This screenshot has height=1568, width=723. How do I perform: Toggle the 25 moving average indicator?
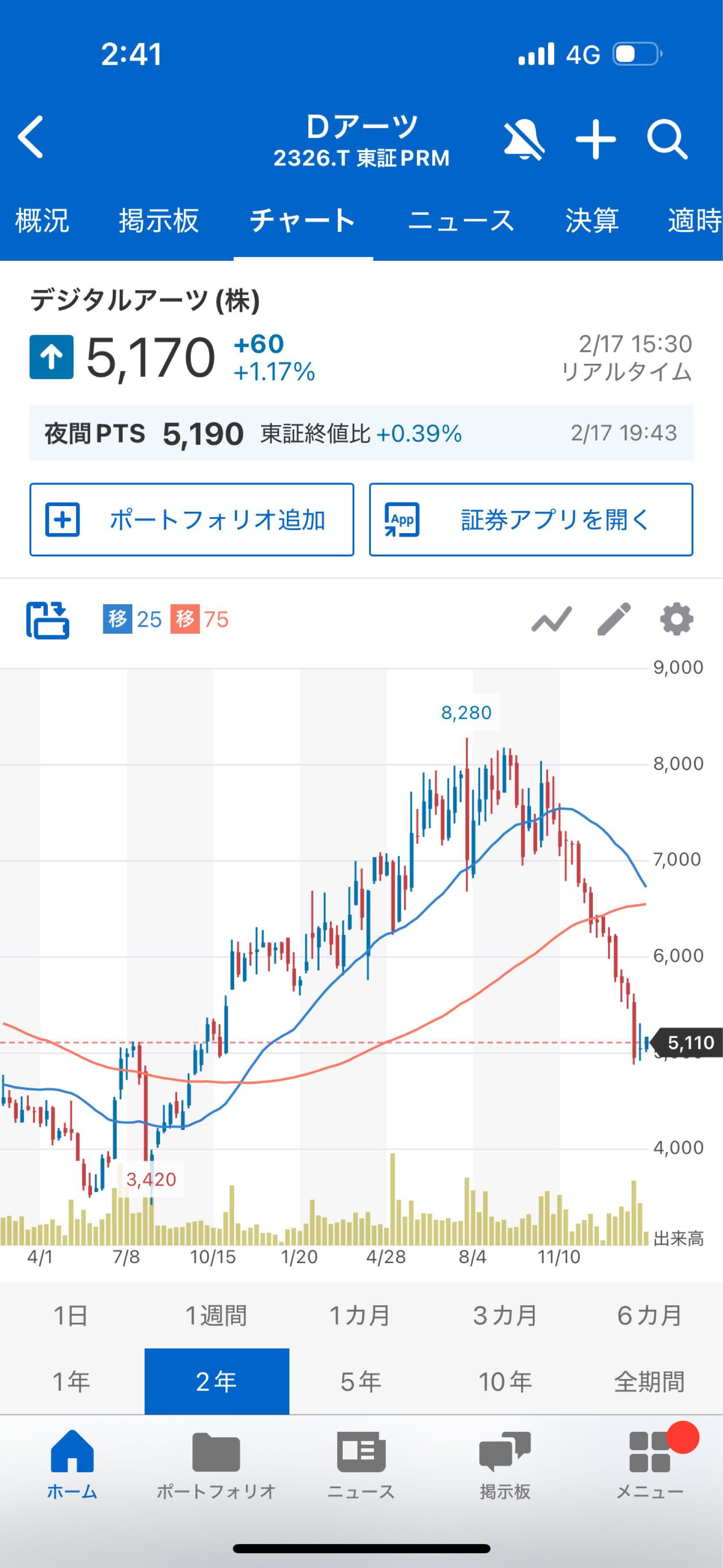[x=133, y=620]
